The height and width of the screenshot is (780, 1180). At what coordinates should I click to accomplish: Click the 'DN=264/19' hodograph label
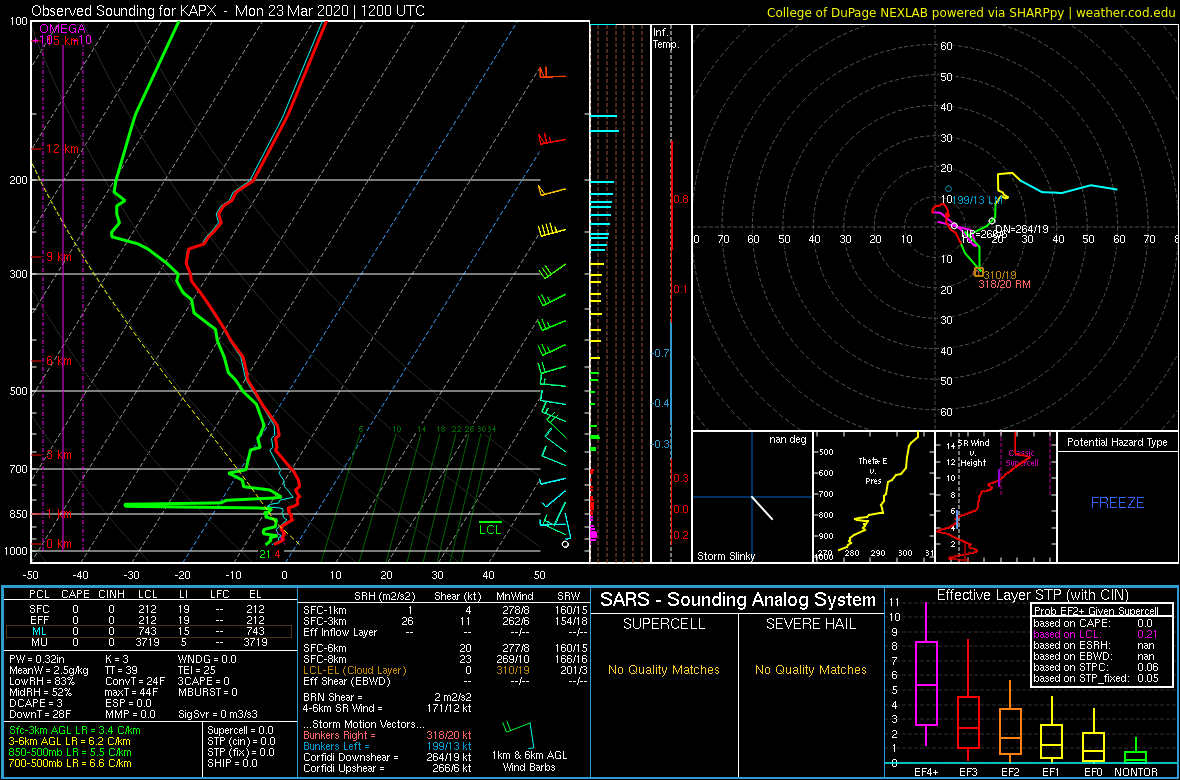(x=1021, y=229)
